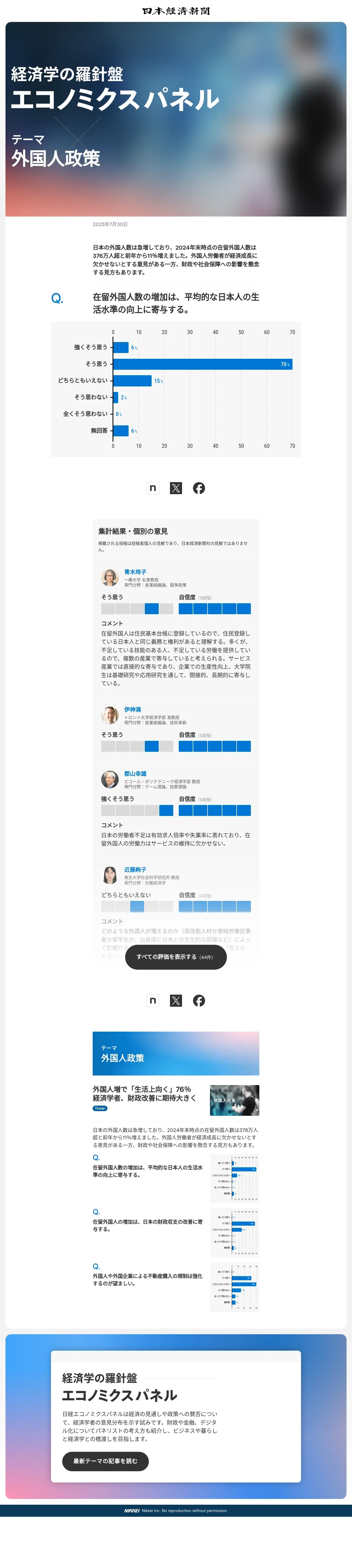Click 郡山幸雄's 強くそう思う rating bar
This screenshot has width=352, height=1568.
(137, 810)
